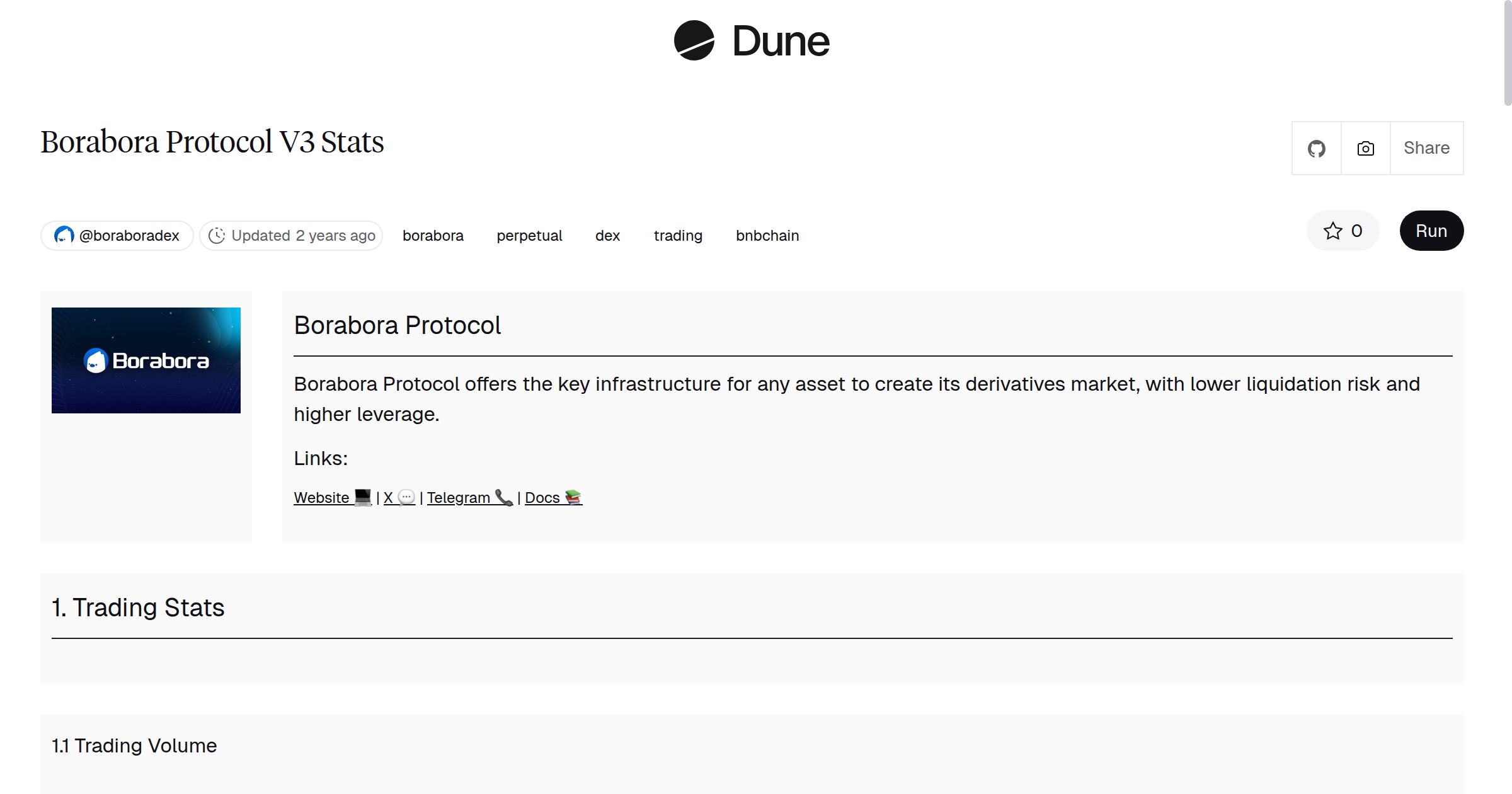Viewport: 1512px width, 794px height.
Task: Click the camera screenshot icon
Action: tap(1365, 149)
